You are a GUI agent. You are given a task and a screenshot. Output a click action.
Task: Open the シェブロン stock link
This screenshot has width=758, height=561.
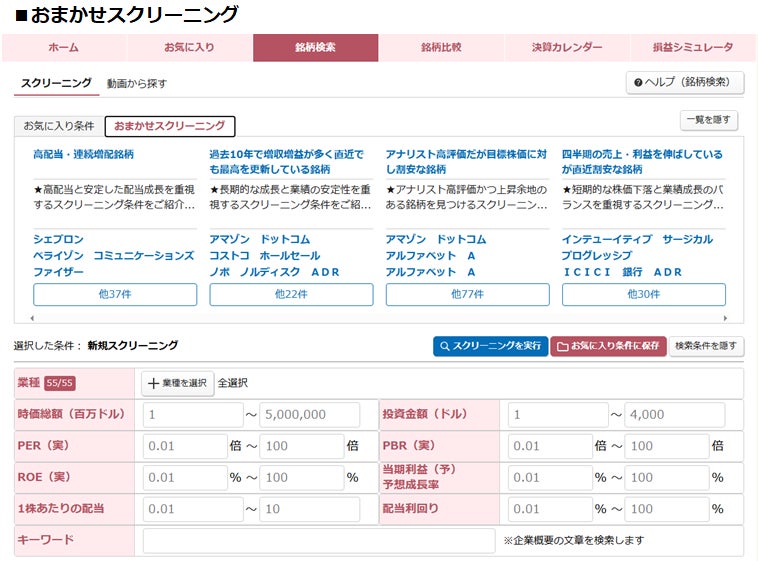58,239
